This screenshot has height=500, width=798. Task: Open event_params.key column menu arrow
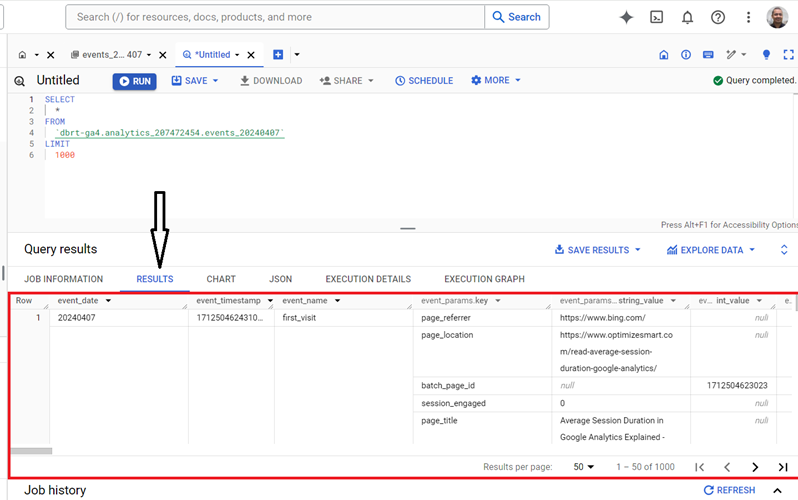497,301
